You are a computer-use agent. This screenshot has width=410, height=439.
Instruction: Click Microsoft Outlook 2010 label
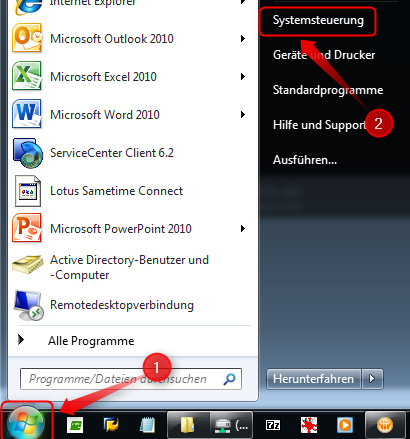pyautogui.click(x=112, y=39)
